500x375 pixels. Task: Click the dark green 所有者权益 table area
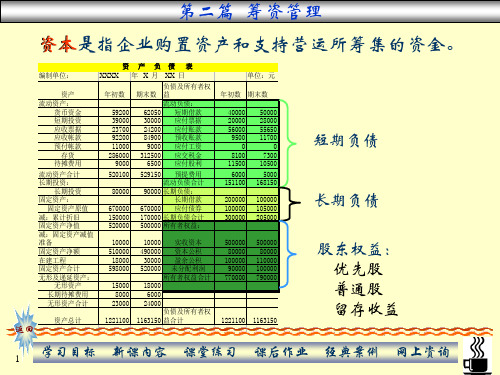(x=221, y=256)
